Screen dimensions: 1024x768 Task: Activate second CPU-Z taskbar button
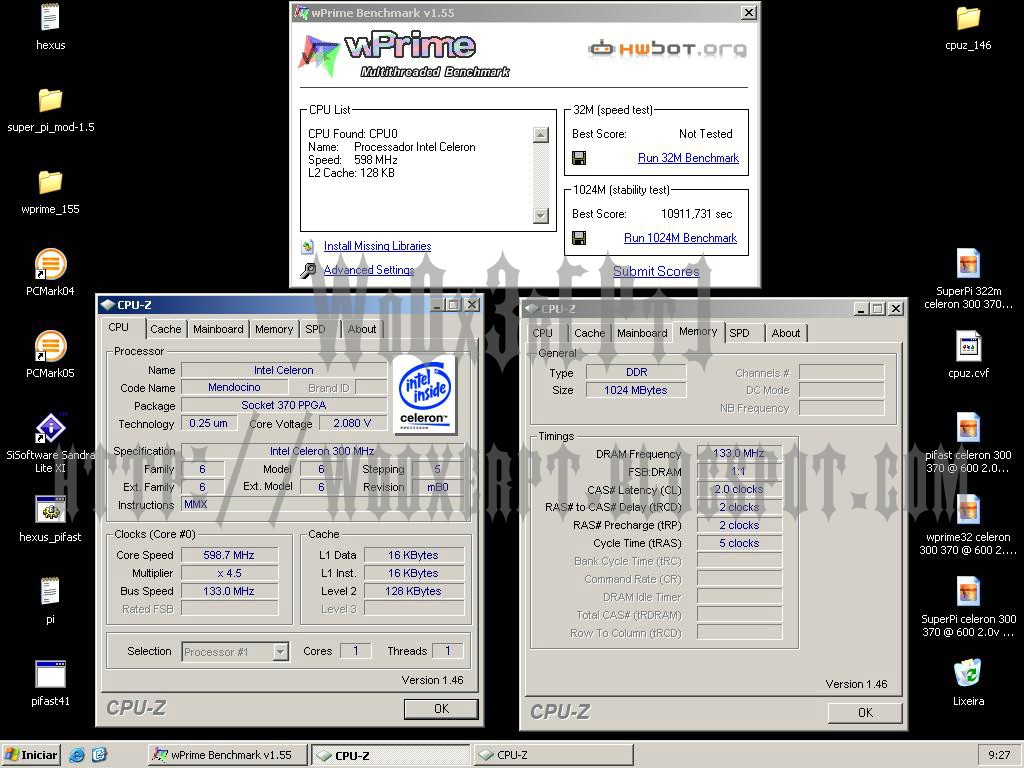tap(552, 755)
